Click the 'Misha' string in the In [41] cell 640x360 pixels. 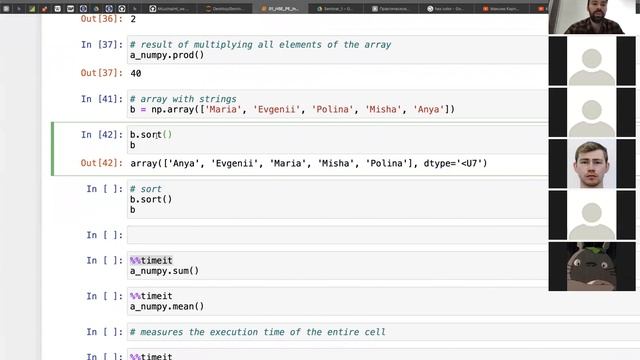click(x=383, y=109)
